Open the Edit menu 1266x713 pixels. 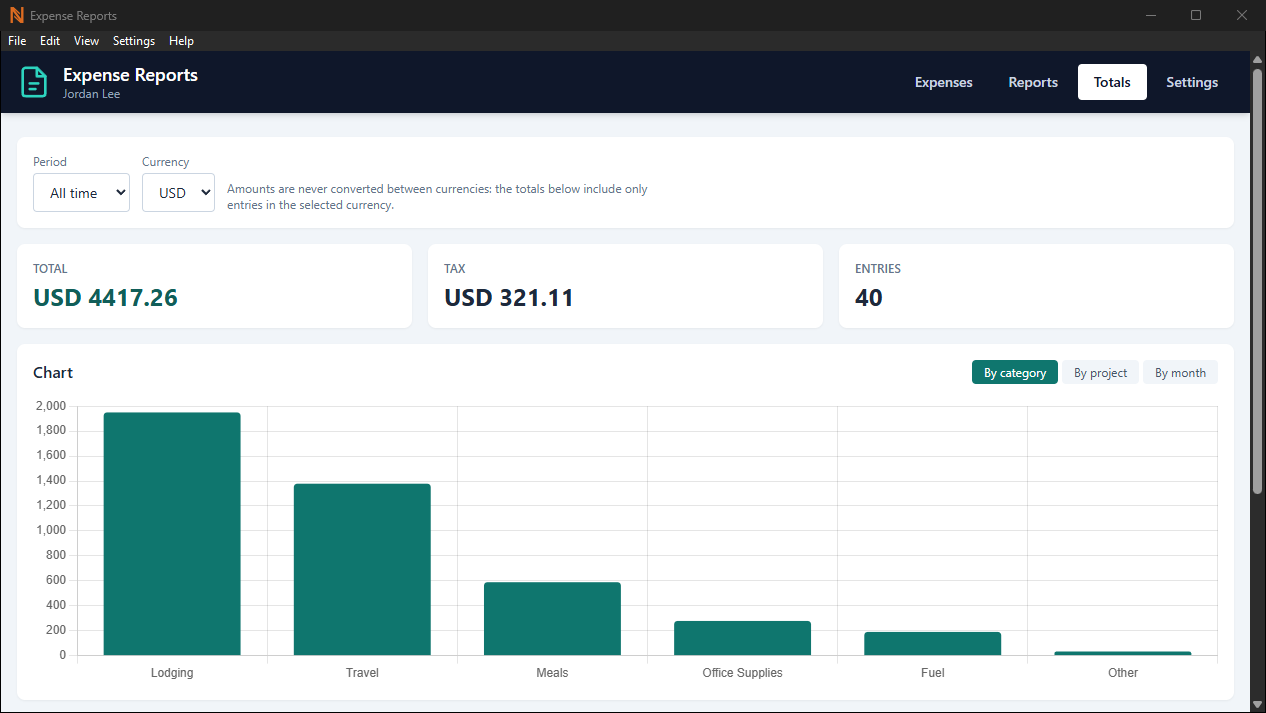50,41
